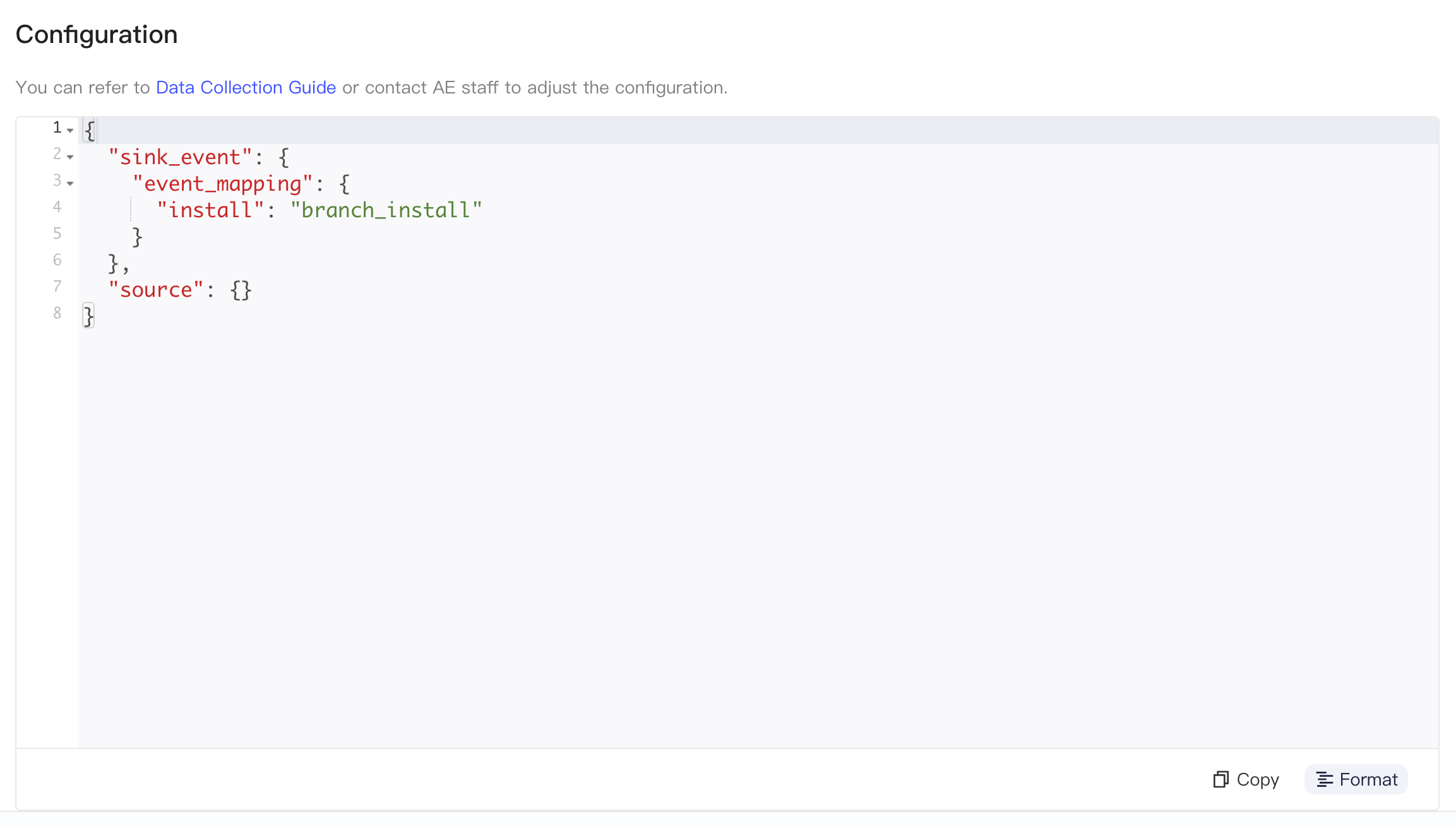Click the Copy button
Screen dimensions: 1456x826
point(1246,779)
